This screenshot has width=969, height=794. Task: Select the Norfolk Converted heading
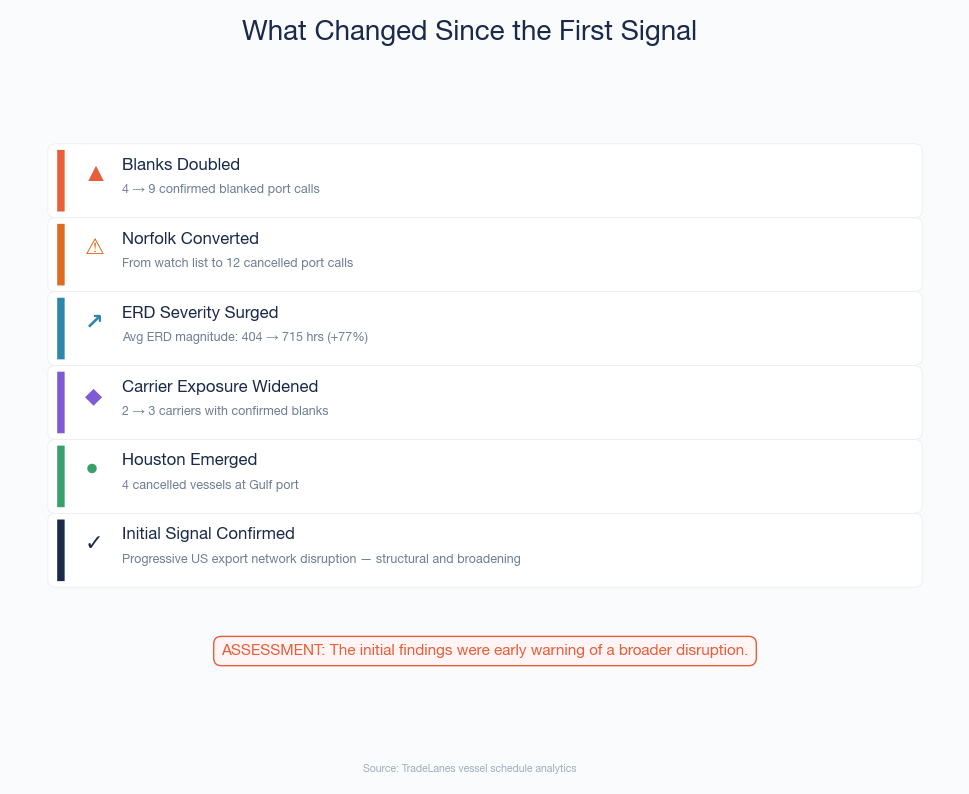click(190, 238)
